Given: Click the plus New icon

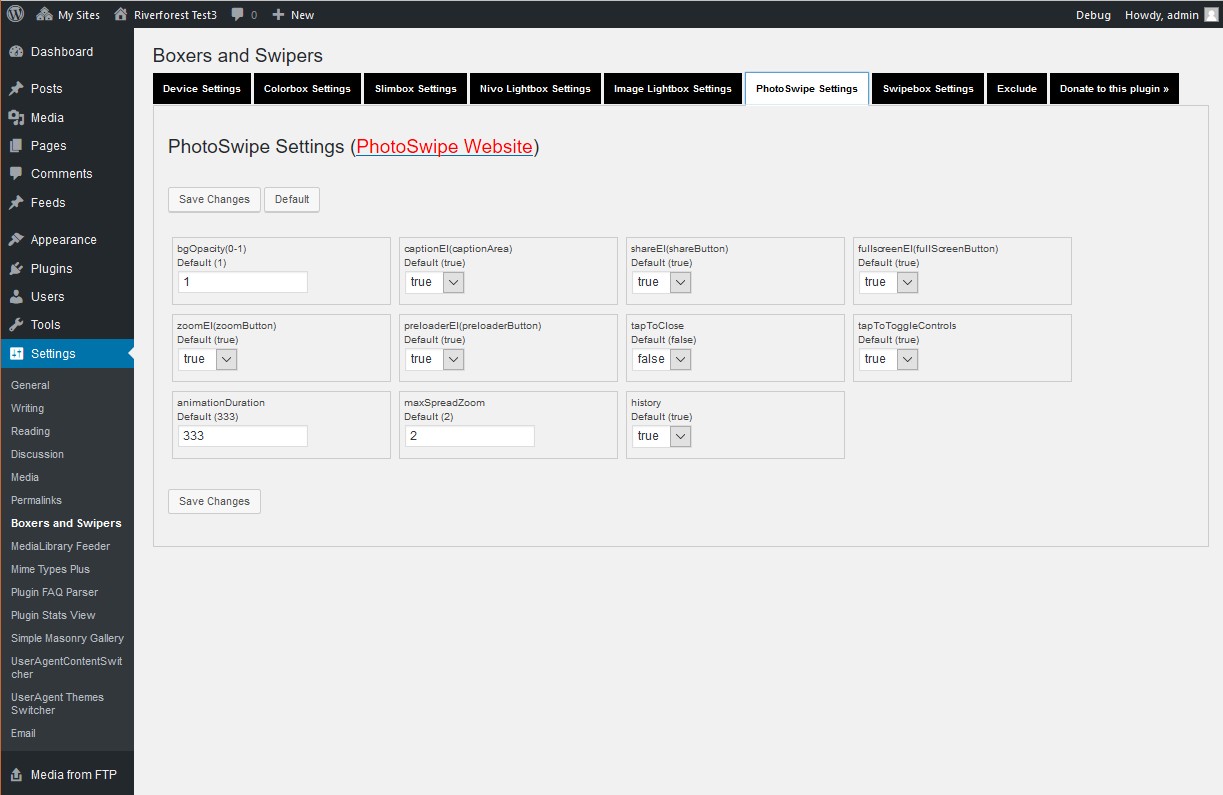Looking at the screenshot, I should [x=279, y=15].
